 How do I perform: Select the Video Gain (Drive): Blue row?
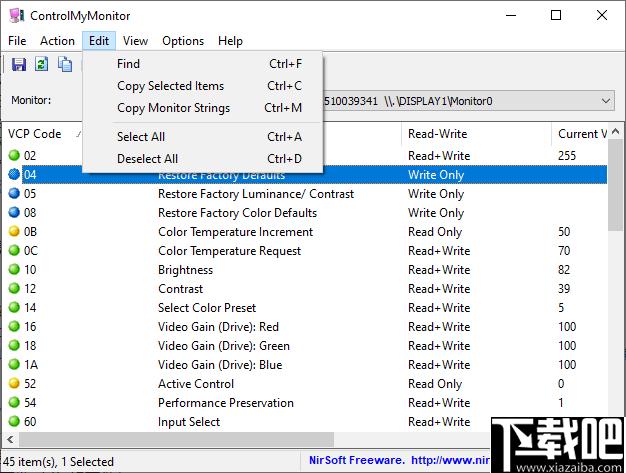307,364
